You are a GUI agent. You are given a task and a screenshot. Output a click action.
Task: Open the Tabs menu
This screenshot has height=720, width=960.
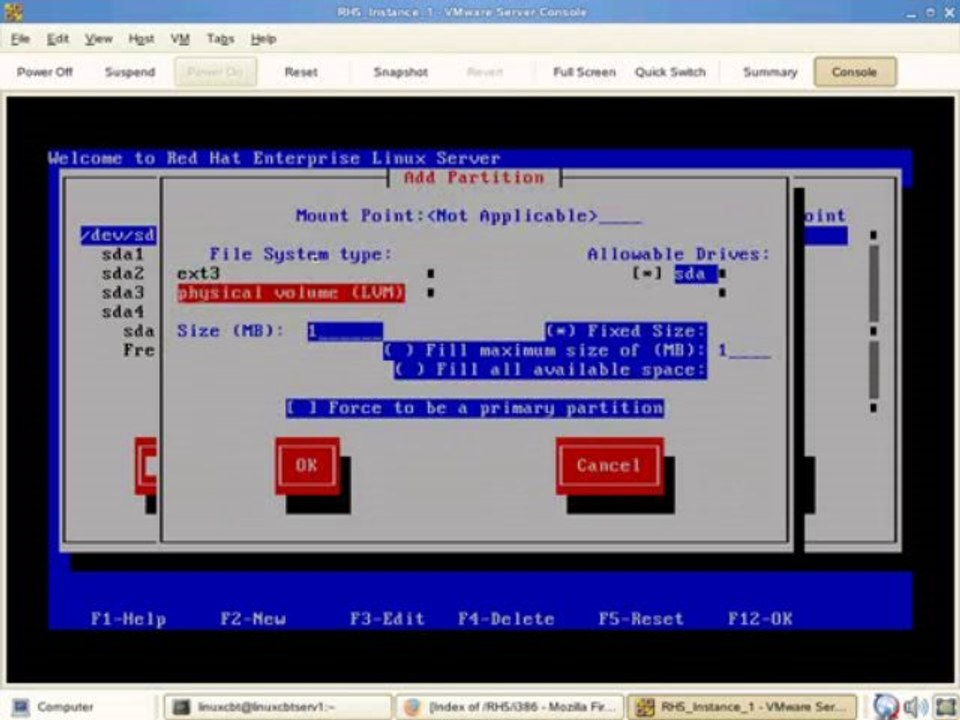[220, 39]
